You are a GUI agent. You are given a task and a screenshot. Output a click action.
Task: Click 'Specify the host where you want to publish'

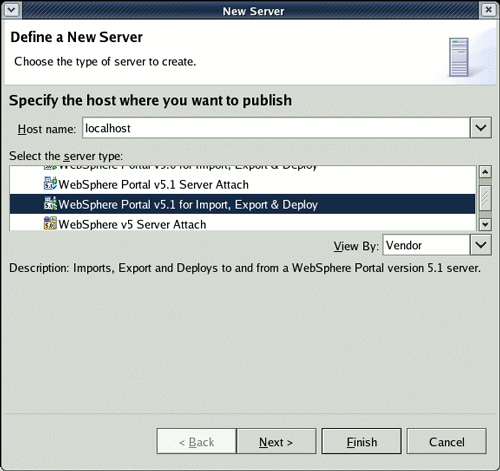[150, 100]
